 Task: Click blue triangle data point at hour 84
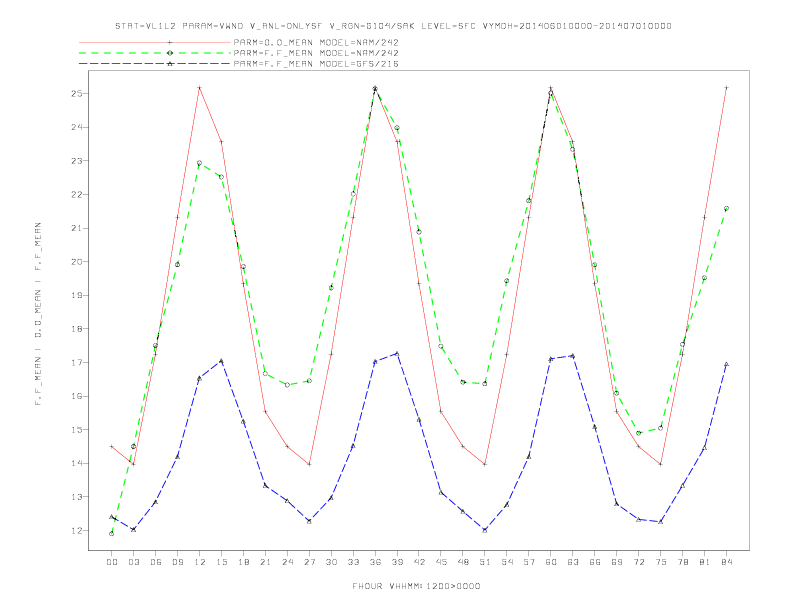[726, 364]
